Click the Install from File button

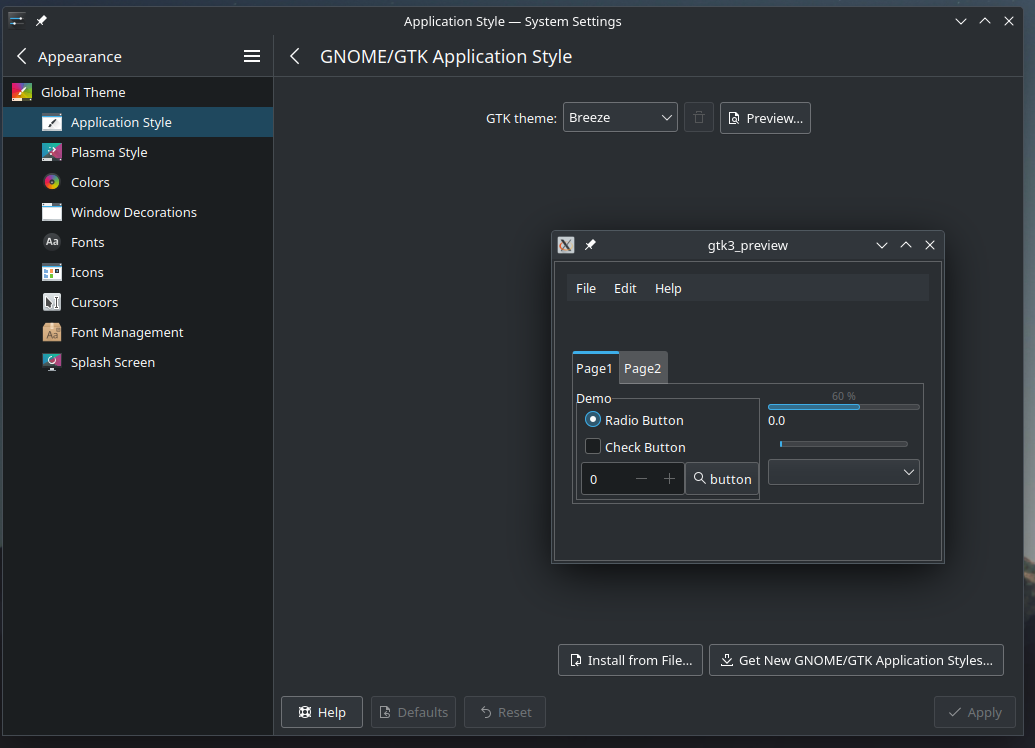[x=630, y=660]
